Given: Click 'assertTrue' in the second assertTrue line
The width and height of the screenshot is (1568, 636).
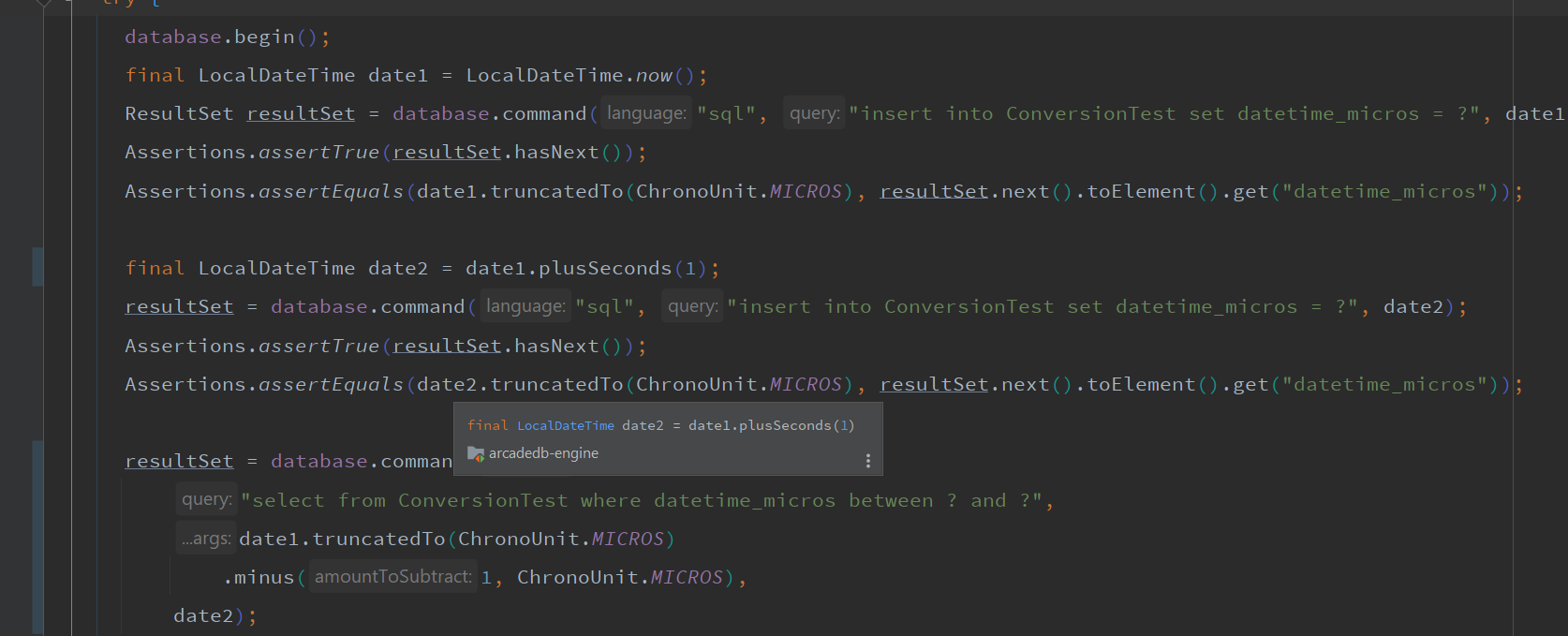Looking at the screenshot, I should [318, 347].
